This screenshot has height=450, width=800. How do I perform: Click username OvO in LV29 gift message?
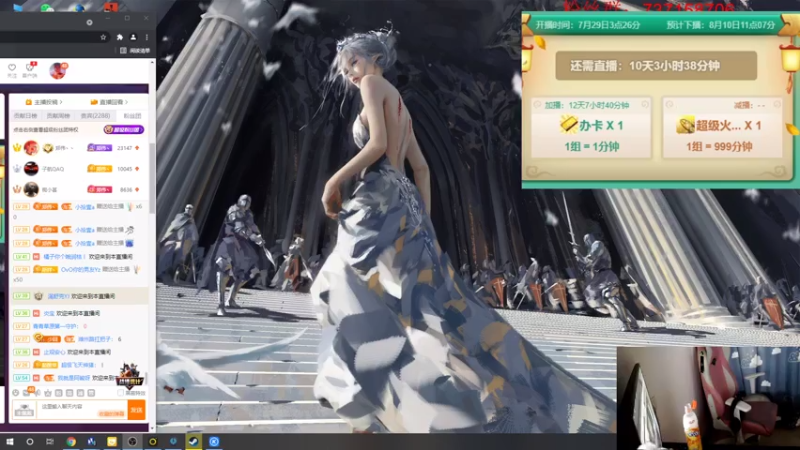click(81, 269)
